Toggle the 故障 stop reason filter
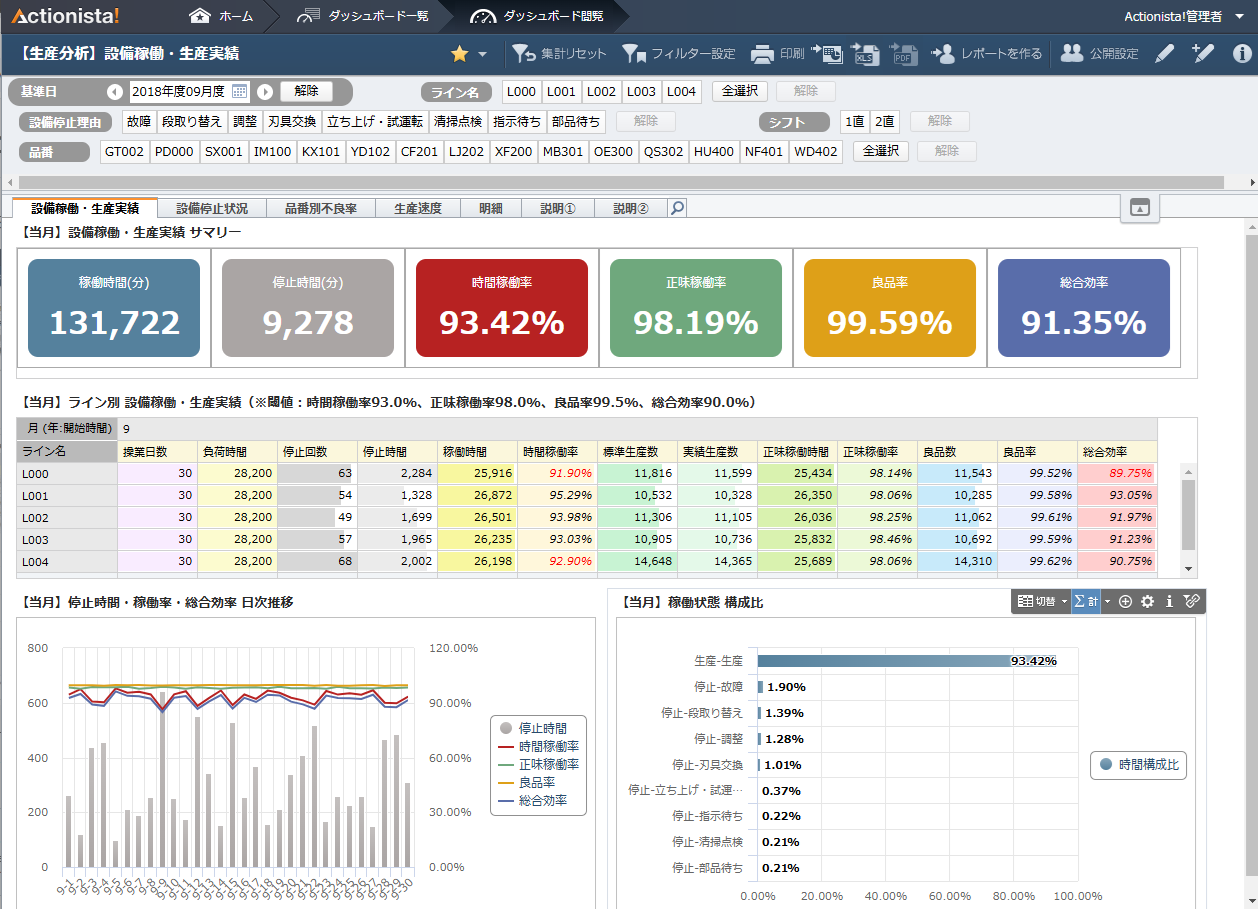This screenshot has height=909, width=1258. pos(139,122)
